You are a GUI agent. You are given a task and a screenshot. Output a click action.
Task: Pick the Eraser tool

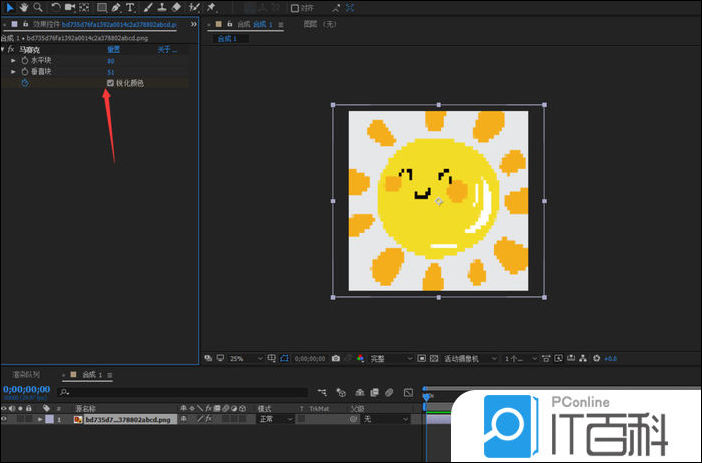point(176,7)
